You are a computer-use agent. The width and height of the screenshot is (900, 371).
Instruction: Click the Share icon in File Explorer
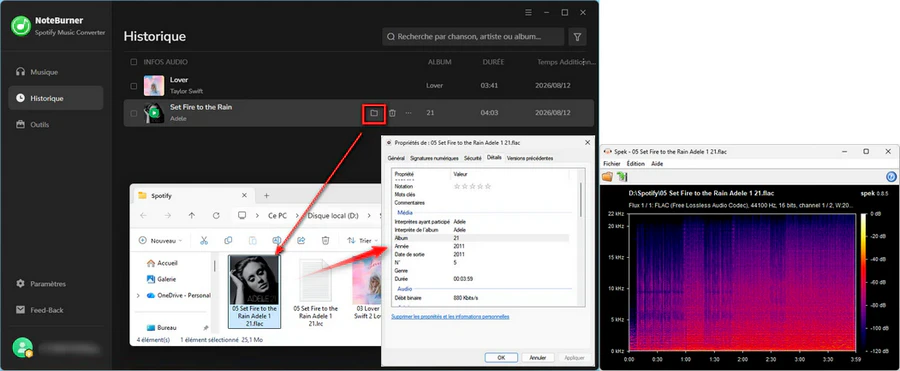coord(301,241)
